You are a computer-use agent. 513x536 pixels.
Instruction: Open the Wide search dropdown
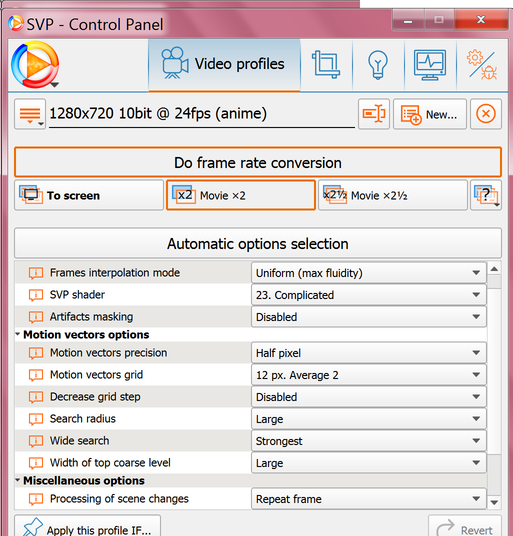click(369, 441)
